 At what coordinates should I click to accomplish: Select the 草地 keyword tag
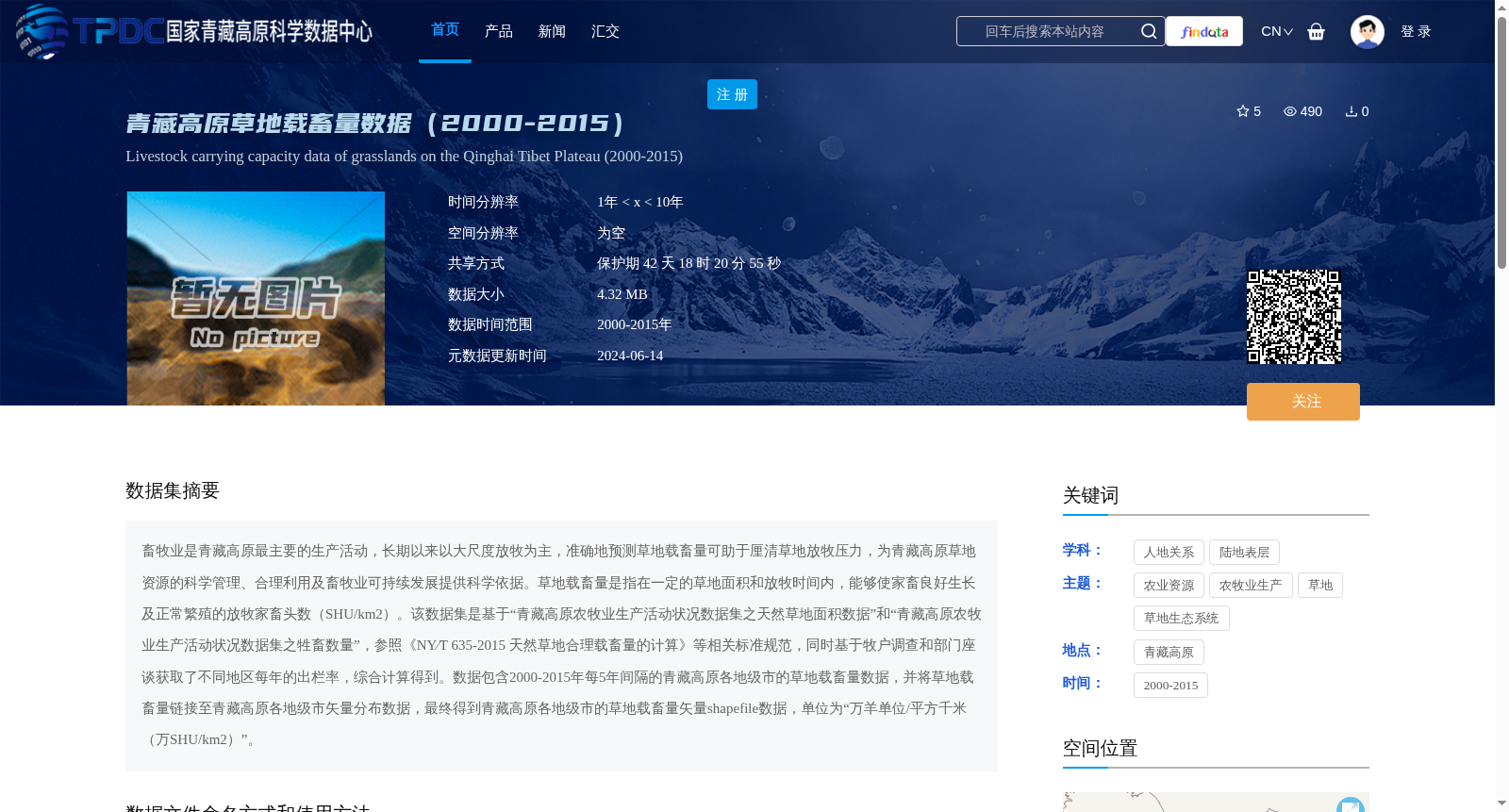pos(1320,586)
